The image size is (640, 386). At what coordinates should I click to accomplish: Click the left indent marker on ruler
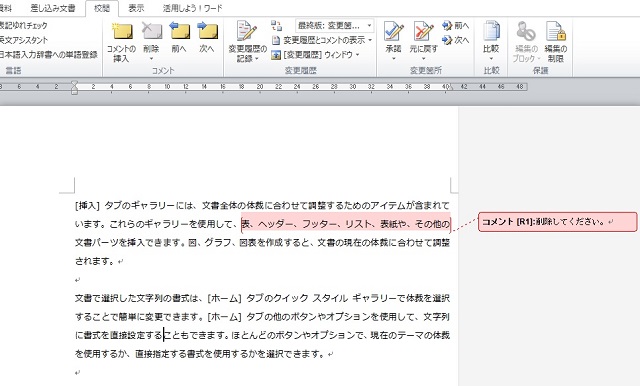click(74, 87)
